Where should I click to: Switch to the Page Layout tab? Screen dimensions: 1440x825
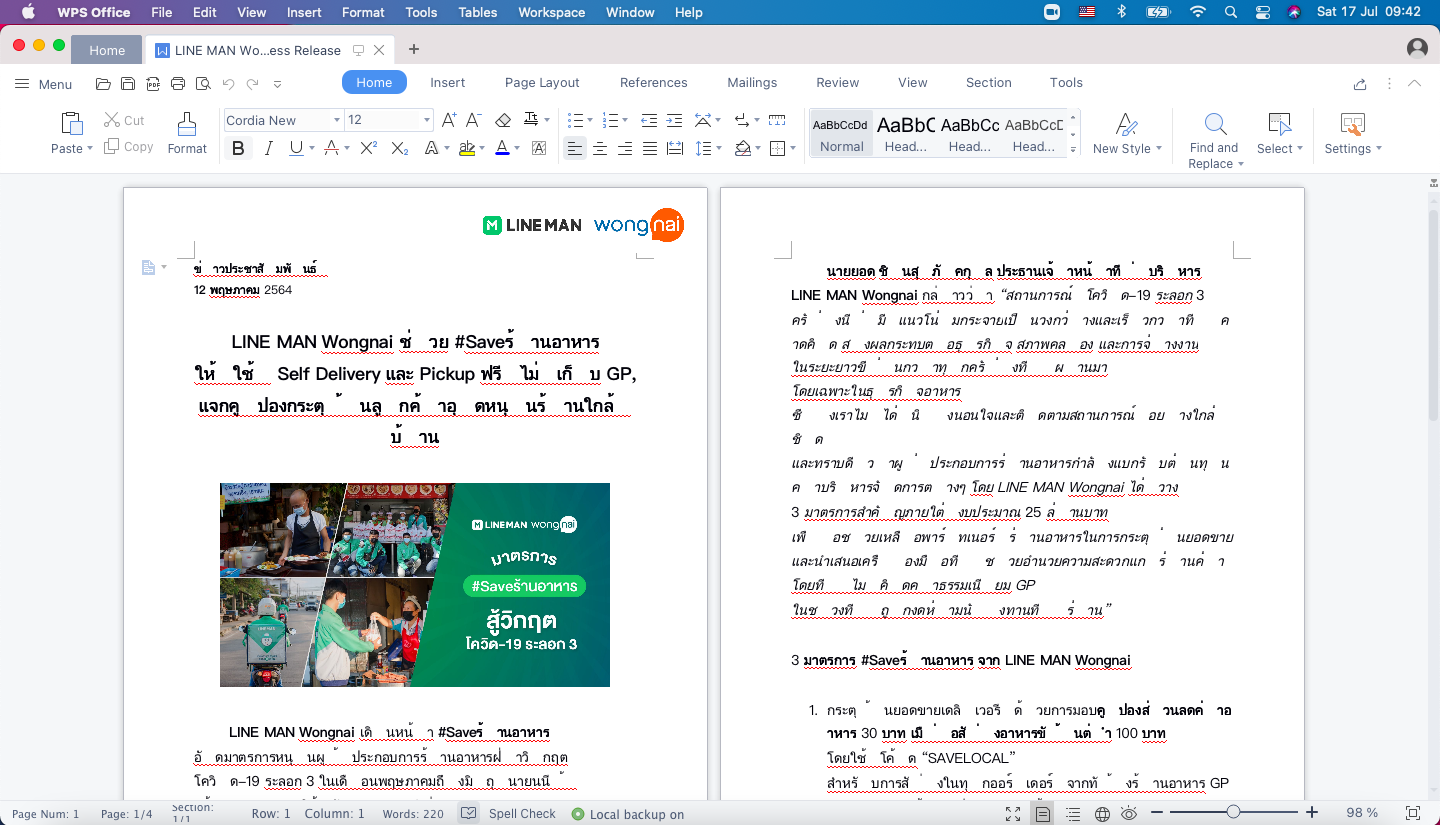pyautogui.click(x=542, y=83)
